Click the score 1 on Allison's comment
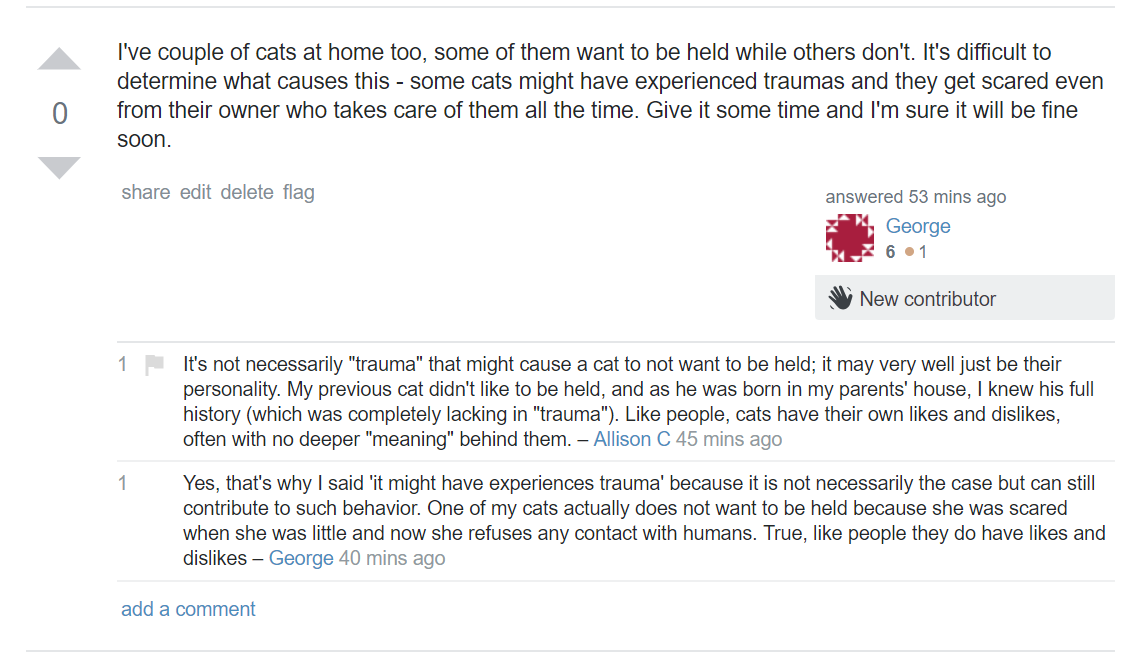The width and height of the screenshot is (1133, 657). click(123, 364)
